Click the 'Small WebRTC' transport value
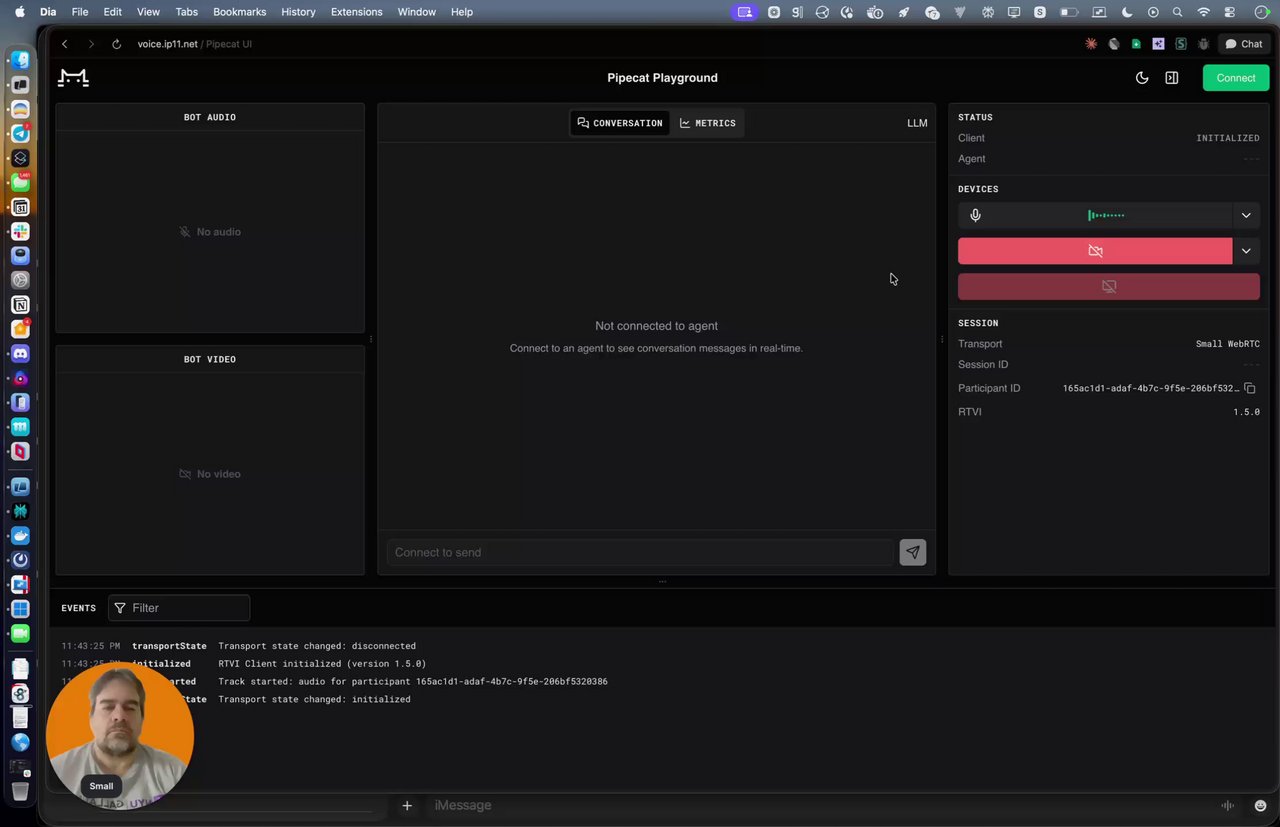The width and height of the screenshot is (1280, 827). pyautogui.click(x=1227, y=344)
